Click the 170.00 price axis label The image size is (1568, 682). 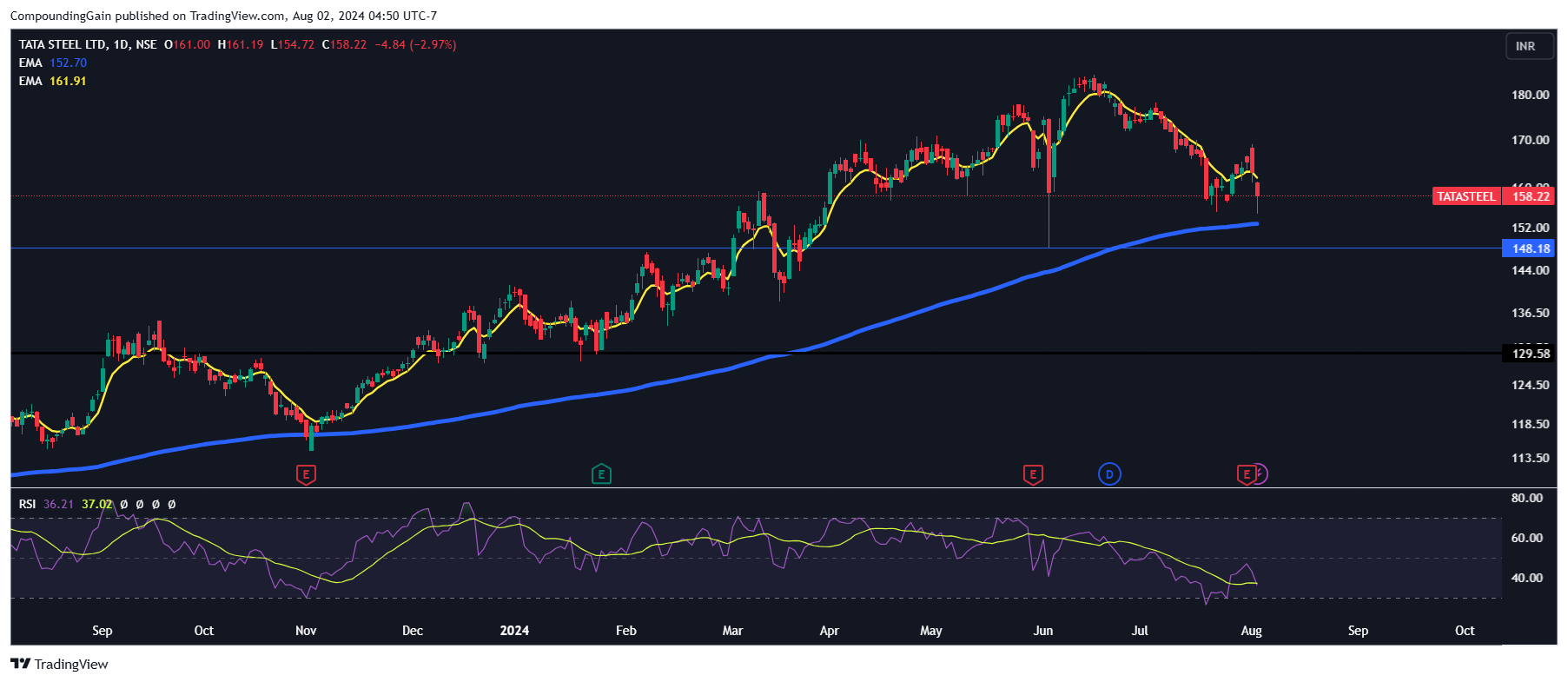1530,140
